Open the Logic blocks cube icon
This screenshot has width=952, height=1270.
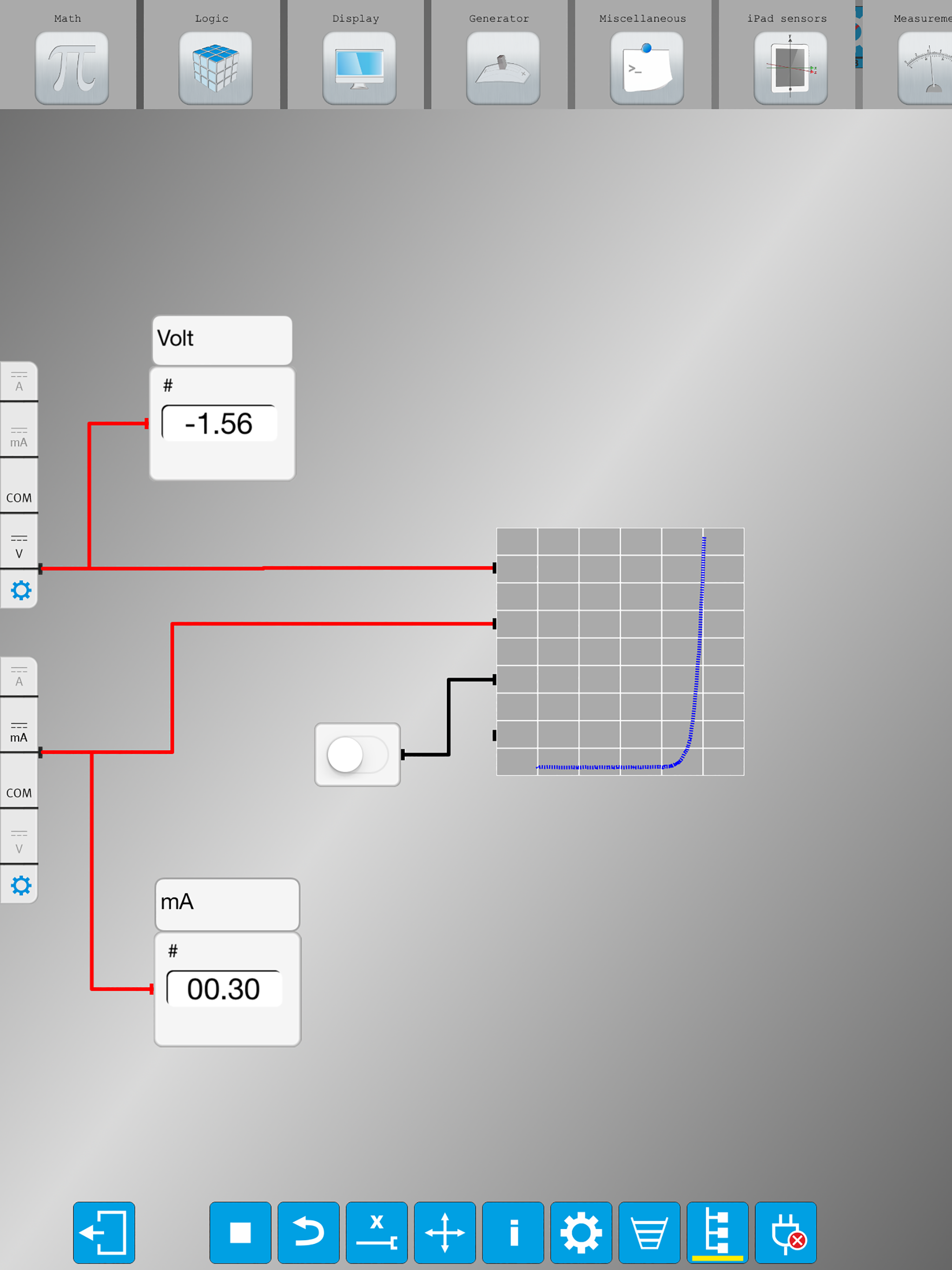coord(215,68)
